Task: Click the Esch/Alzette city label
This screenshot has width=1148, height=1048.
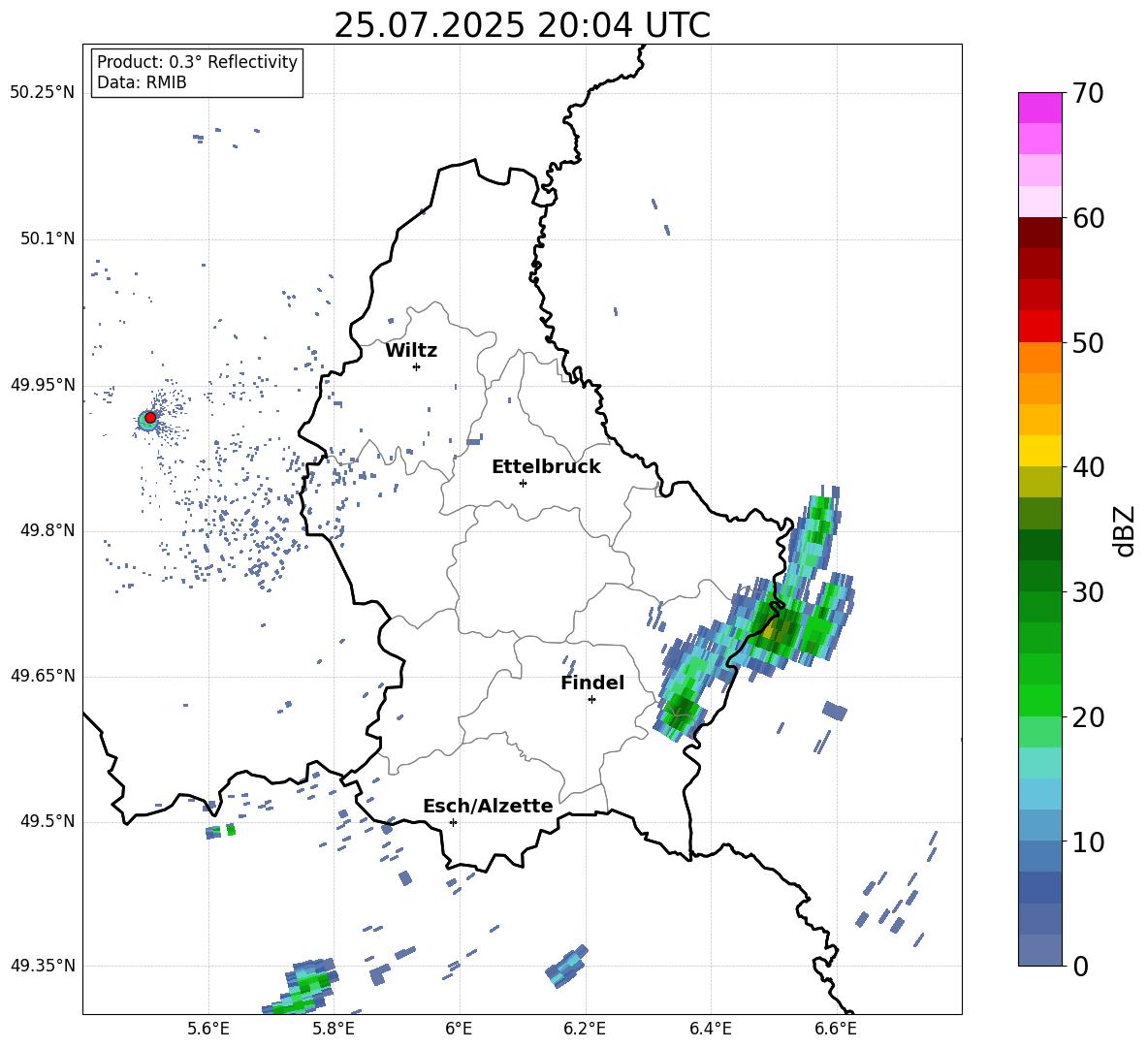Action: 488,806
